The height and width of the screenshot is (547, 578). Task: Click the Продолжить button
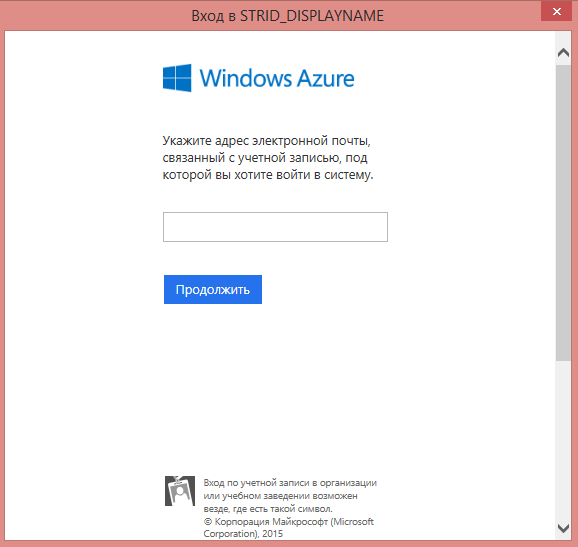point(213,289)
